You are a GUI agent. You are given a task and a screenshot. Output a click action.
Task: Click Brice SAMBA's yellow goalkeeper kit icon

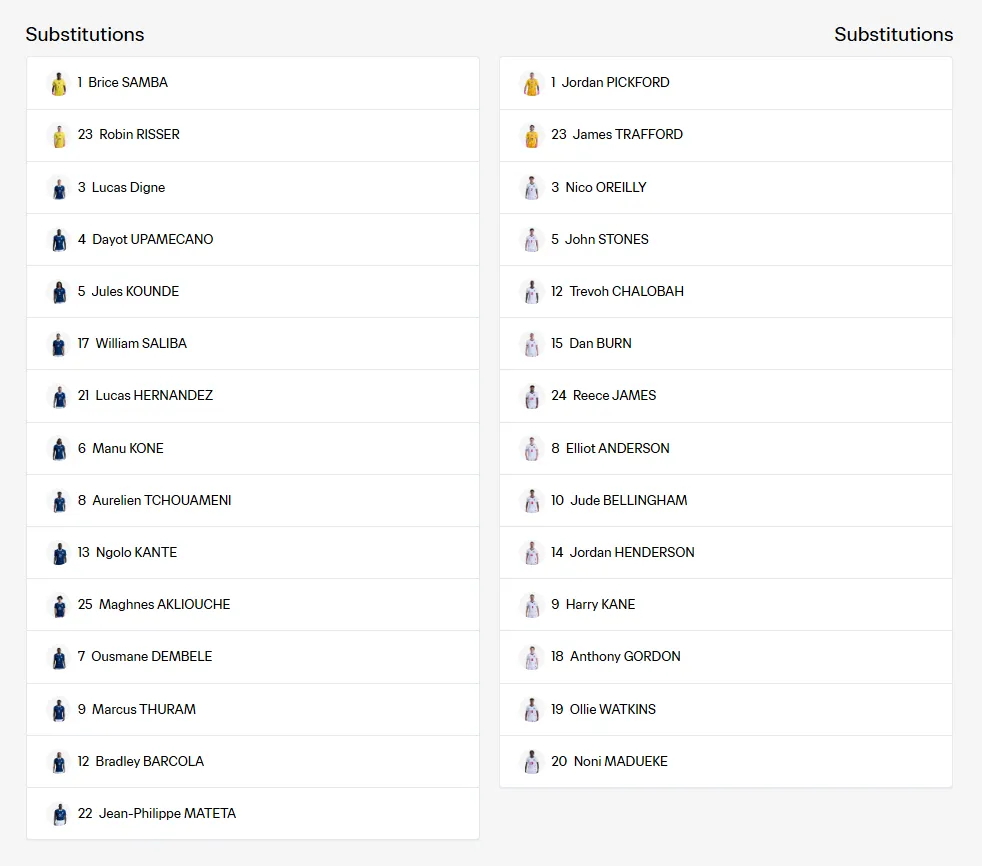click(59, 83)
